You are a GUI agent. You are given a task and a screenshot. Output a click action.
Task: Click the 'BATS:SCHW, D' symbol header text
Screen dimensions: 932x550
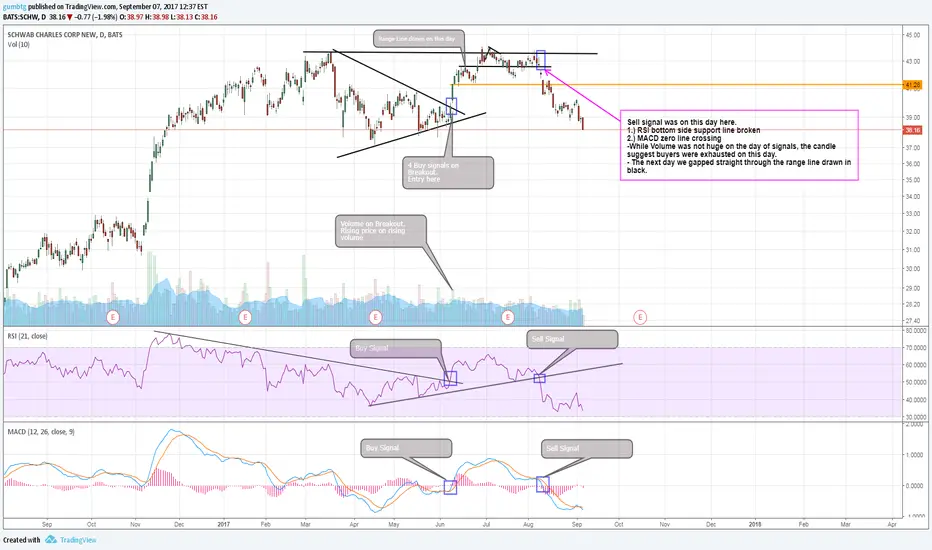click(24, 17)
